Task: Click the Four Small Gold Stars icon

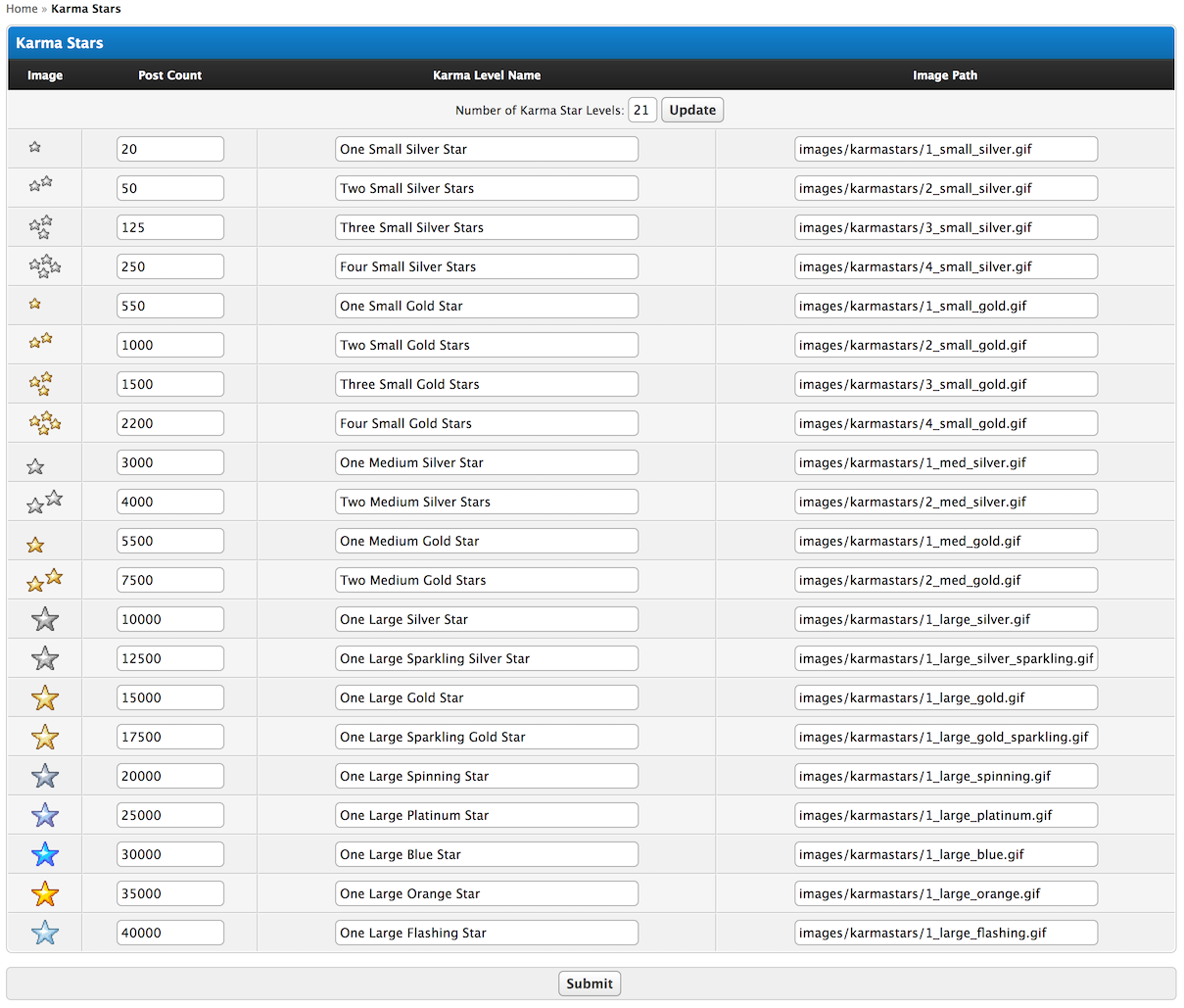Action: 44,422
